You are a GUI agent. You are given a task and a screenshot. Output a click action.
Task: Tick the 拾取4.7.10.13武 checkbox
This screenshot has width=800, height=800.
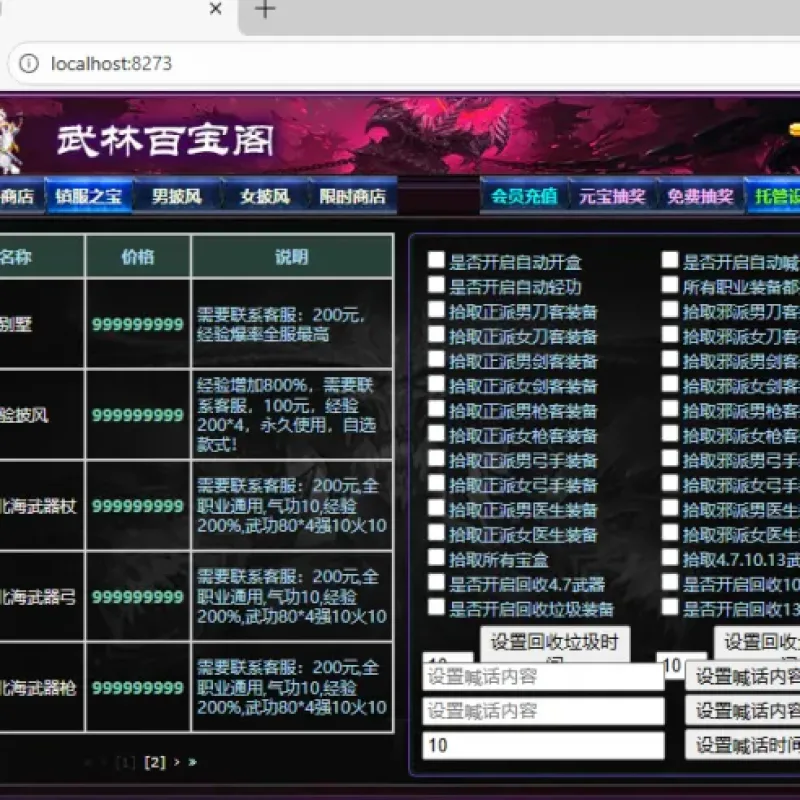point(670,557)
